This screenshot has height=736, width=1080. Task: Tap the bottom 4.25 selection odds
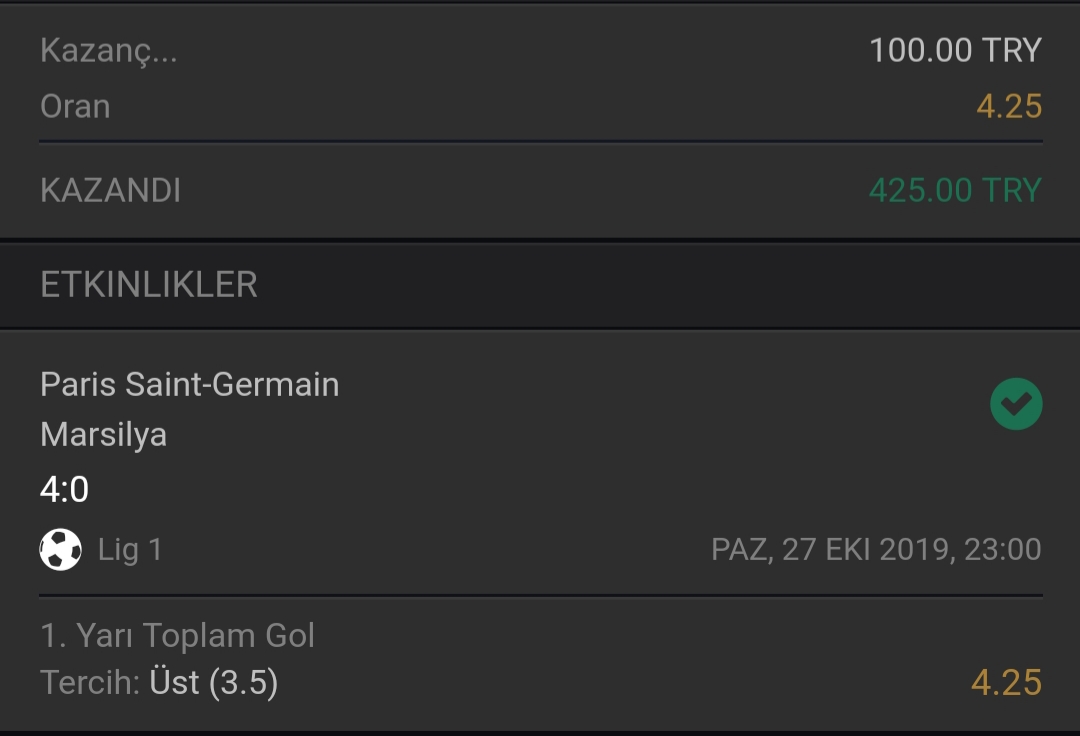coord(1006,683)
